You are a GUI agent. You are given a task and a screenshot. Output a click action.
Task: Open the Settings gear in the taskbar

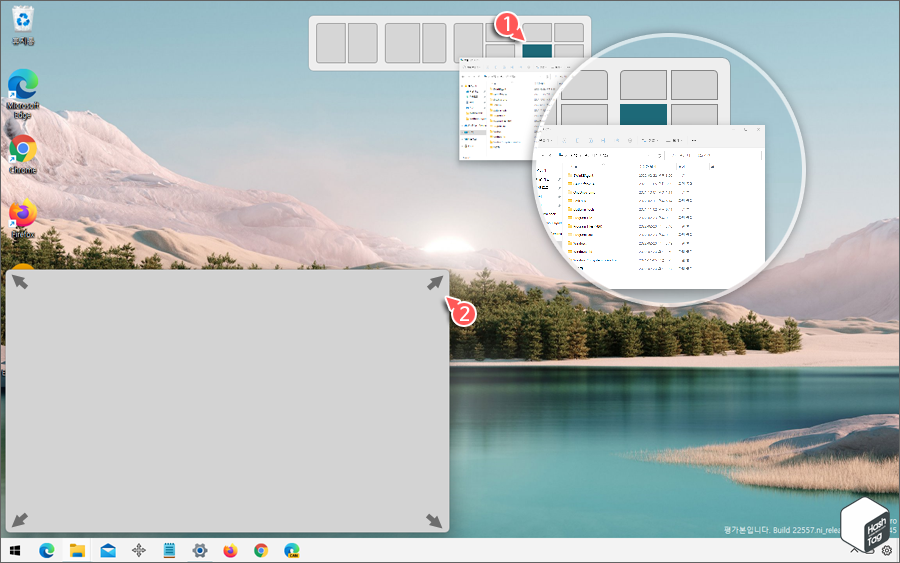tap(200, 551)
